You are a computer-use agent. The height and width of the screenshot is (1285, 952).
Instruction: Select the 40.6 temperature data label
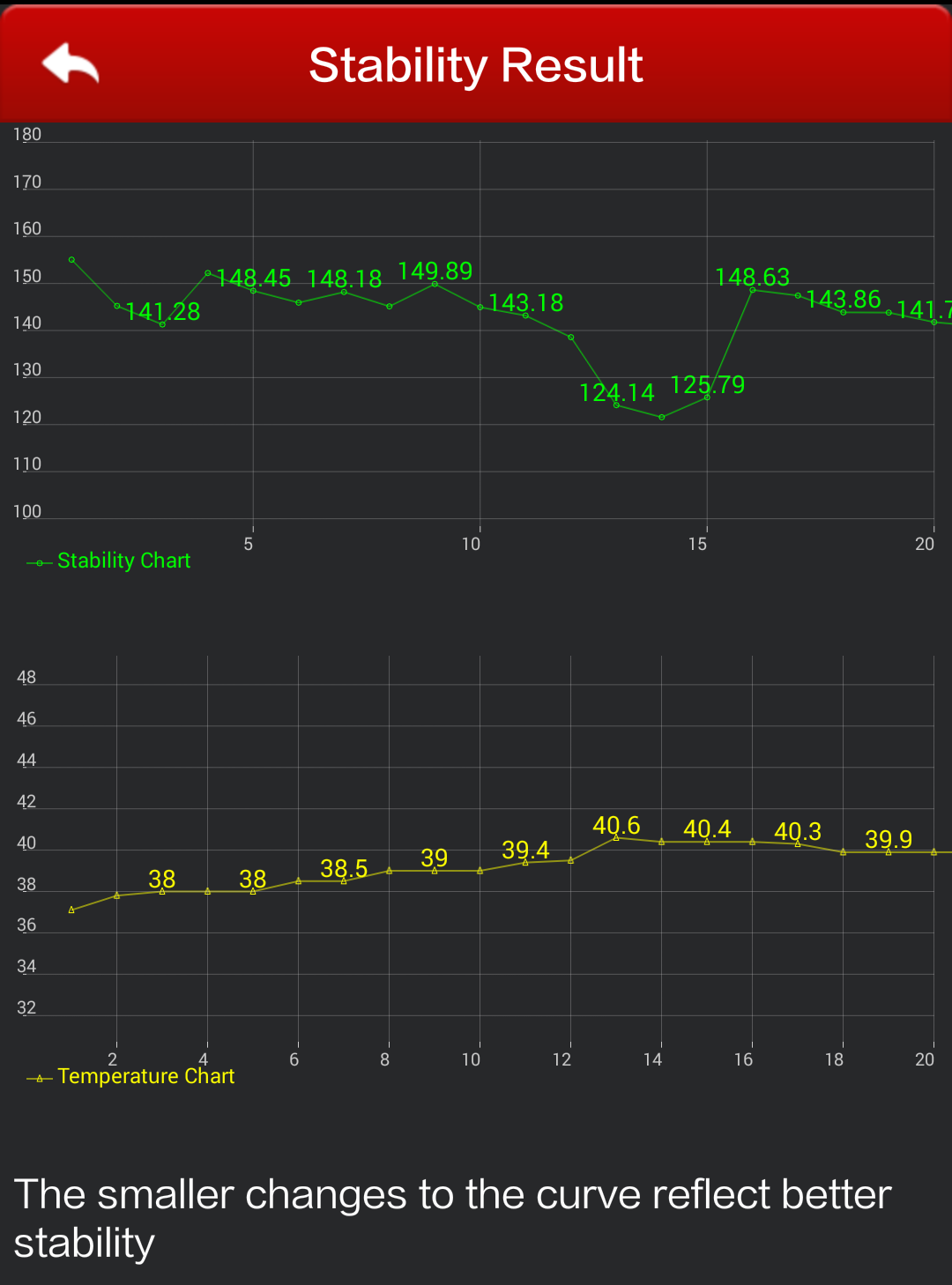(x=616, y=826)
